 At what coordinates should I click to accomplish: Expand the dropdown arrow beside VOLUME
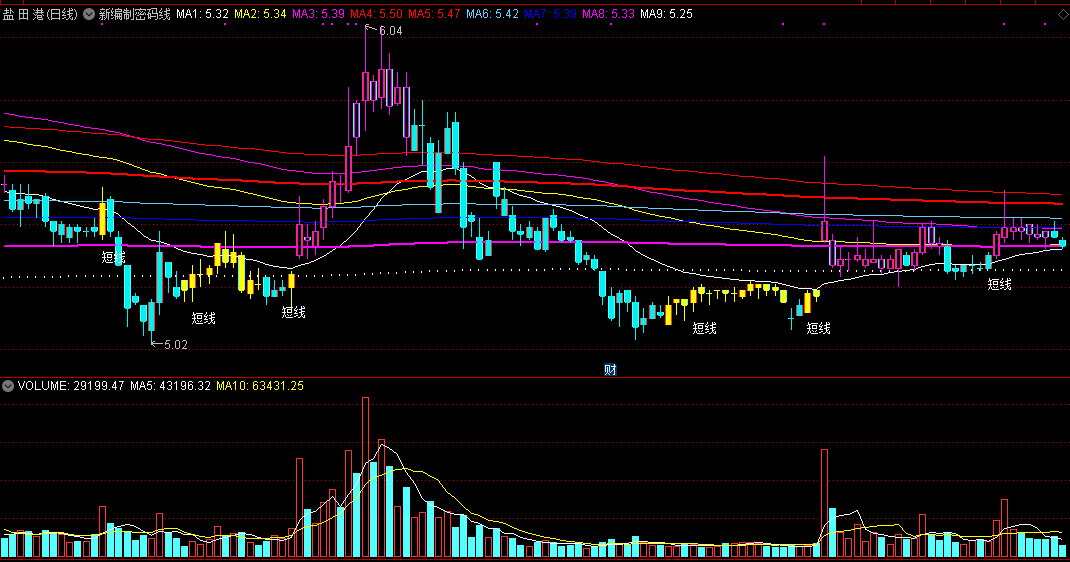click(8, 386)
